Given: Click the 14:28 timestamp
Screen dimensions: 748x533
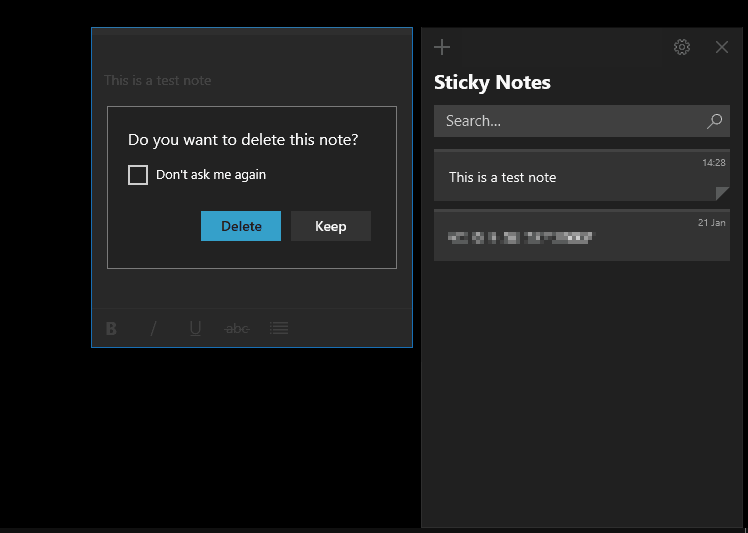Looking at the screenshot, I should (714, 163).
